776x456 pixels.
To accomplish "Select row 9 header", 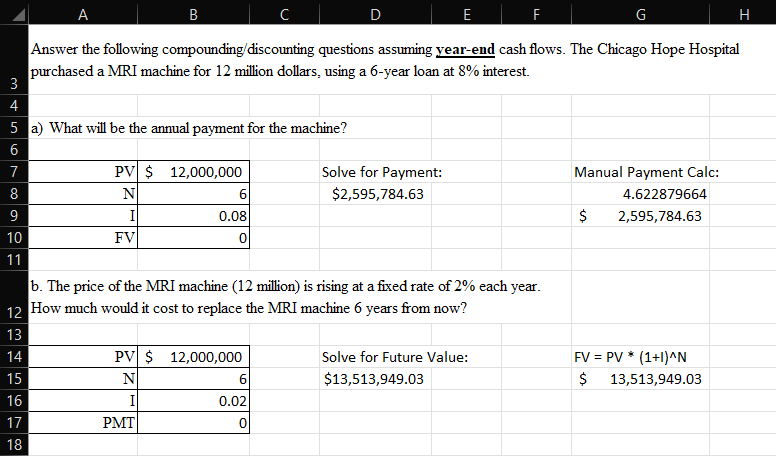I will coord(14,215).
